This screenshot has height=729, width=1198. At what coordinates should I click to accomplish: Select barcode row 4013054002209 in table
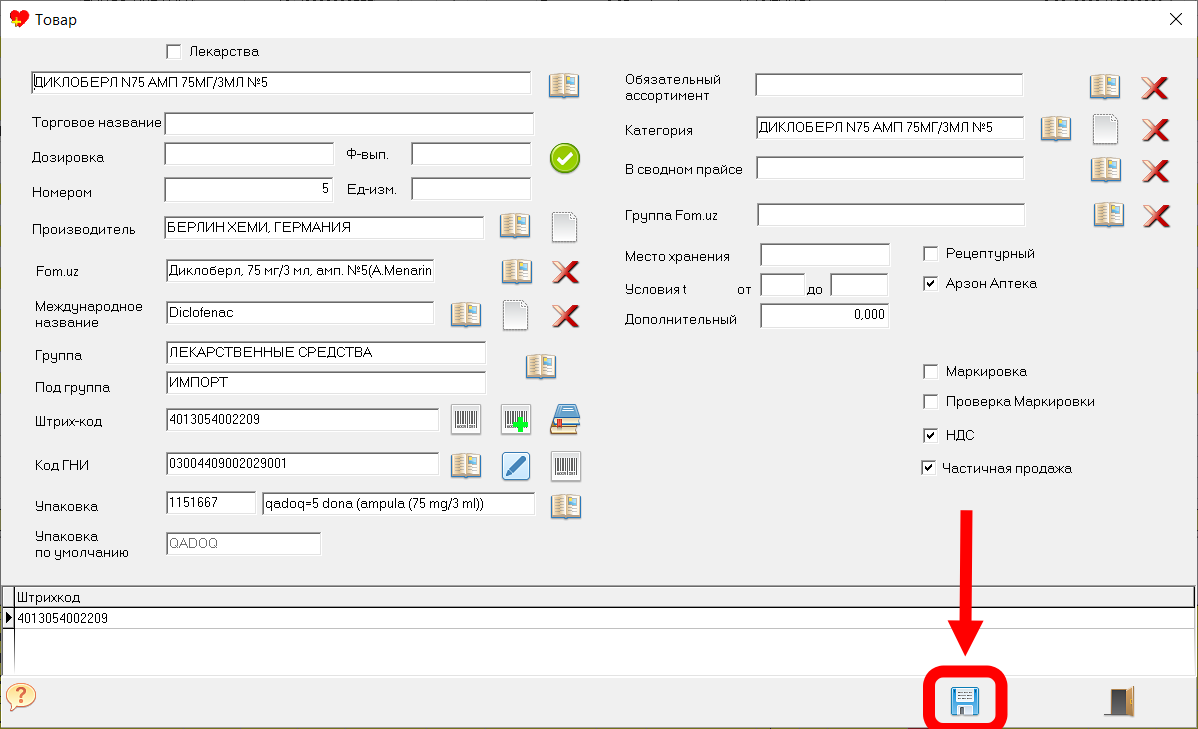604,618
